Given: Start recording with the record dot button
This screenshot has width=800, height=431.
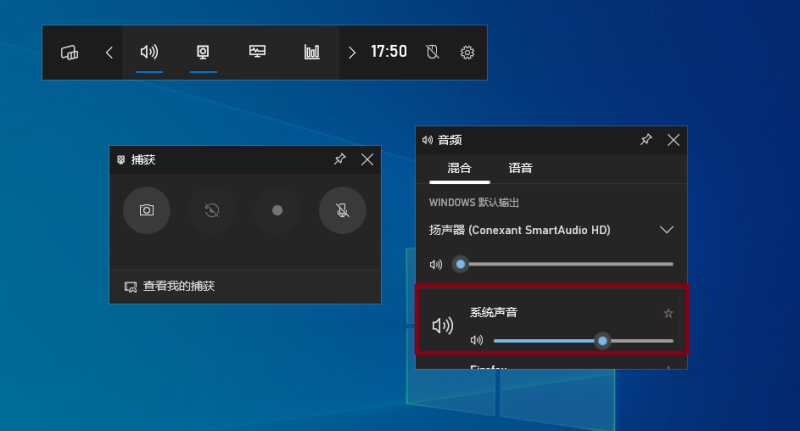Looking at the screenshot, I should (x=277, y=210).
